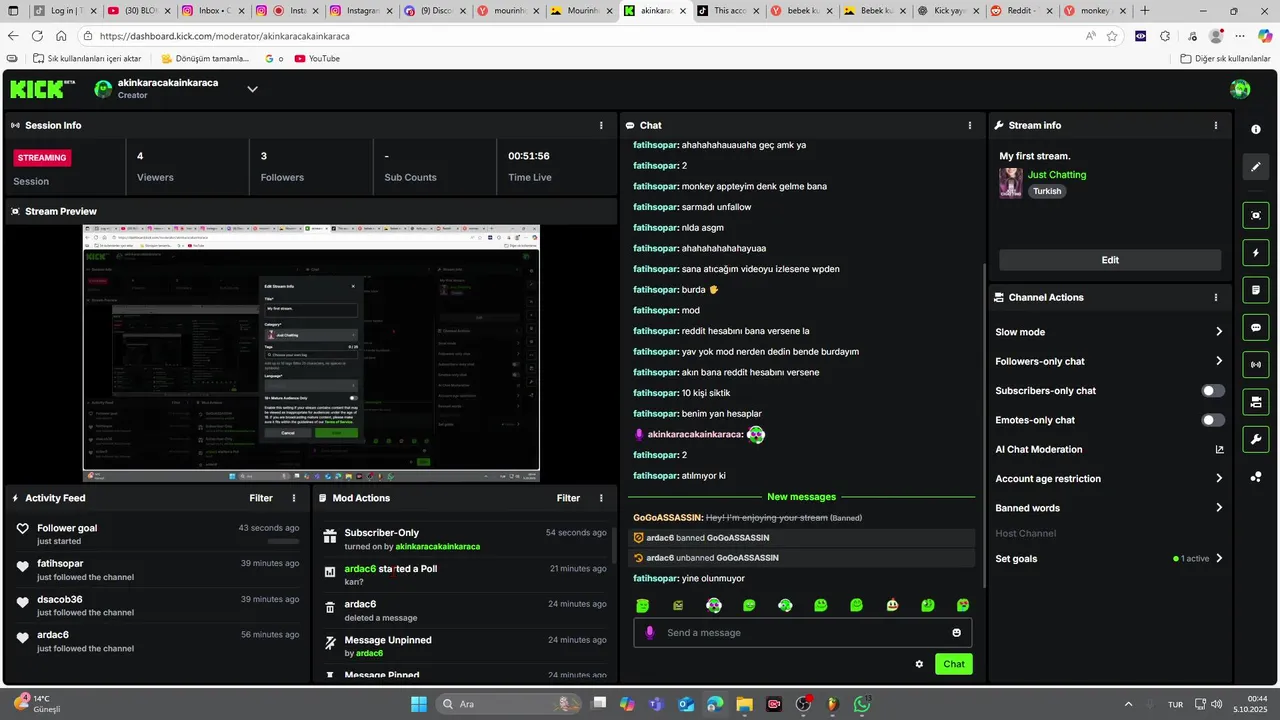Open Activity Feed three-dot menu

pyautogui.click(x=294, y=498)
